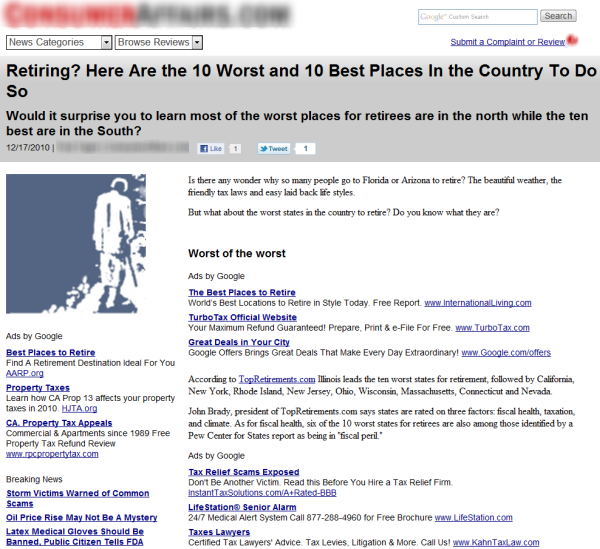Visit www.TurboTax.com link
Screen dimensions: 600x549
coord(492,327)
